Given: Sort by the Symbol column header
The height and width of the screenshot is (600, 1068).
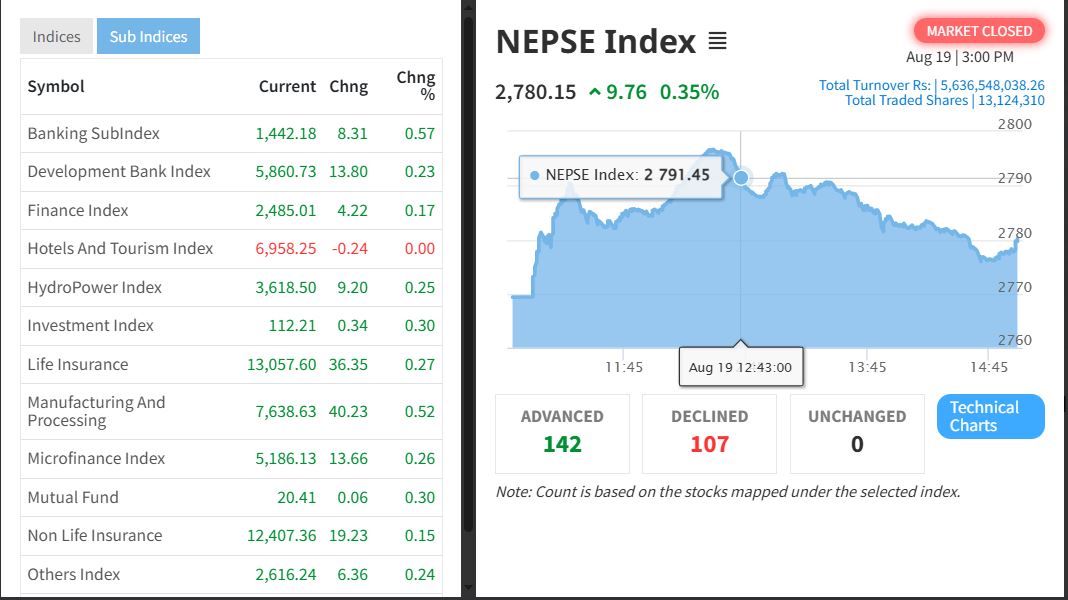Looking at the screenshot, I should pos(56,87).
